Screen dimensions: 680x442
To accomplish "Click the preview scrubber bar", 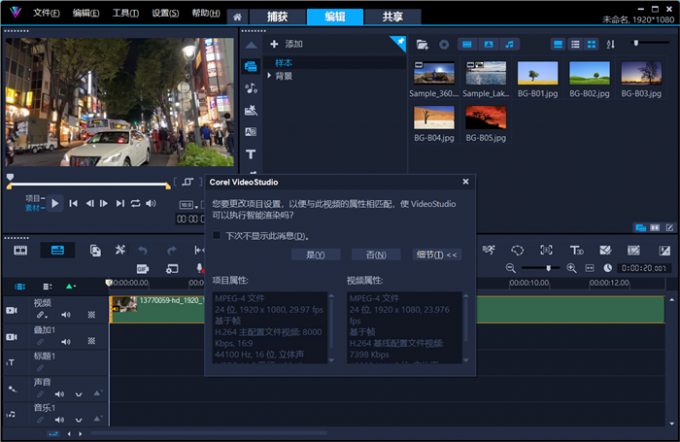I will (89, 185).
